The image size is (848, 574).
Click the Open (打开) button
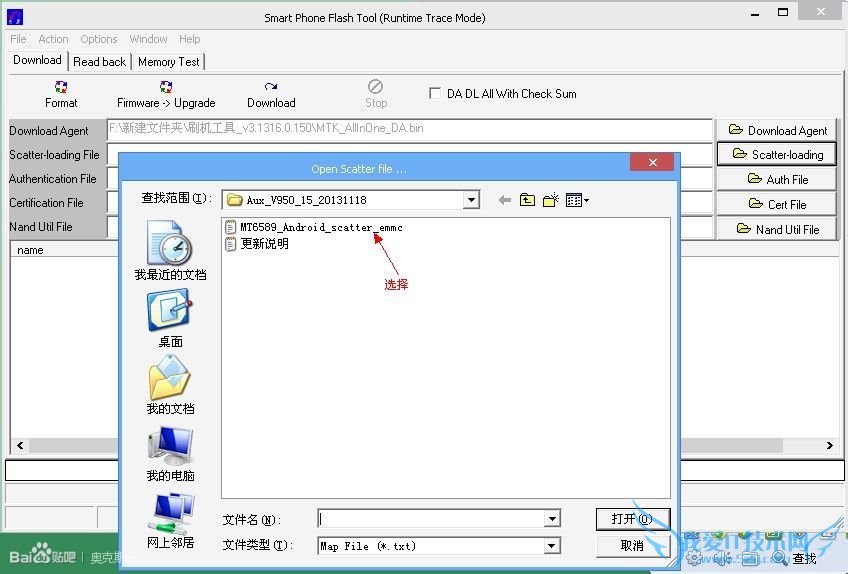[x=633, y=519]
